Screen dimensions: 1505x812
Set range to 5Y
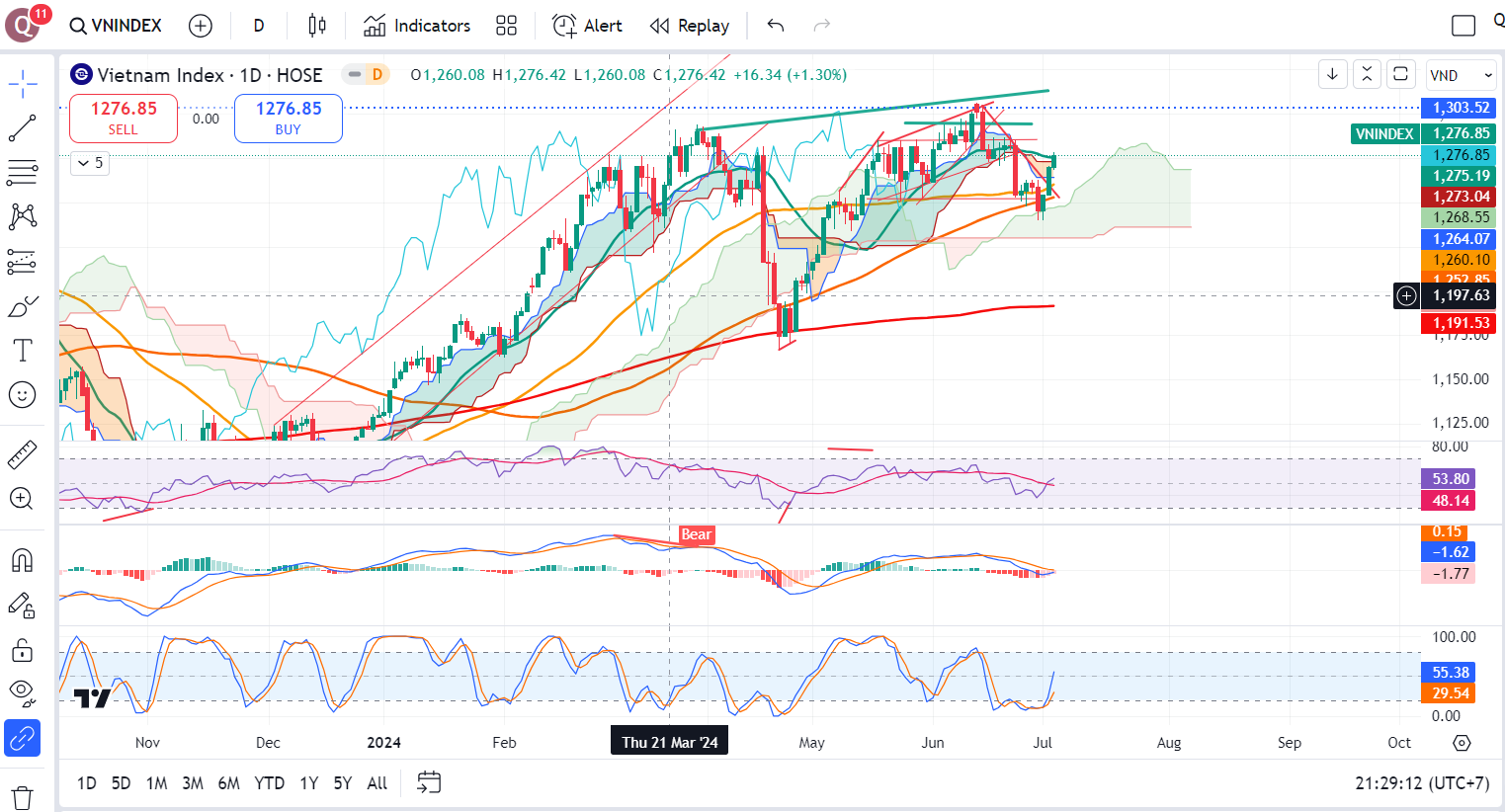tap(342, 783)
